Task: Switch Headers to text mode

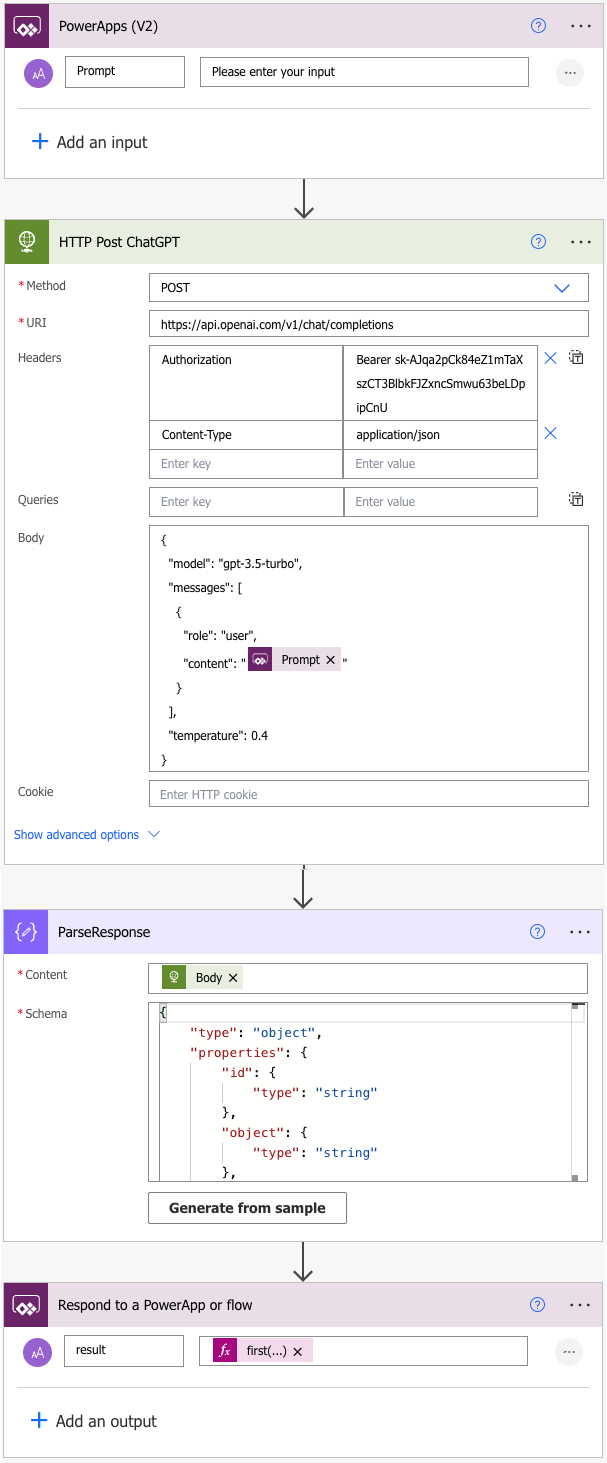Action: 577,358
